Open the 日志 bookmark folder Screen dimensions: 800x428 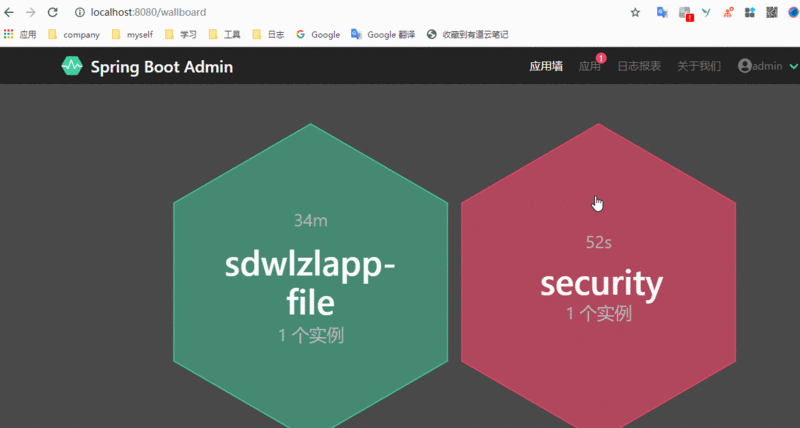pyautogui.click(x=268, y=35)
